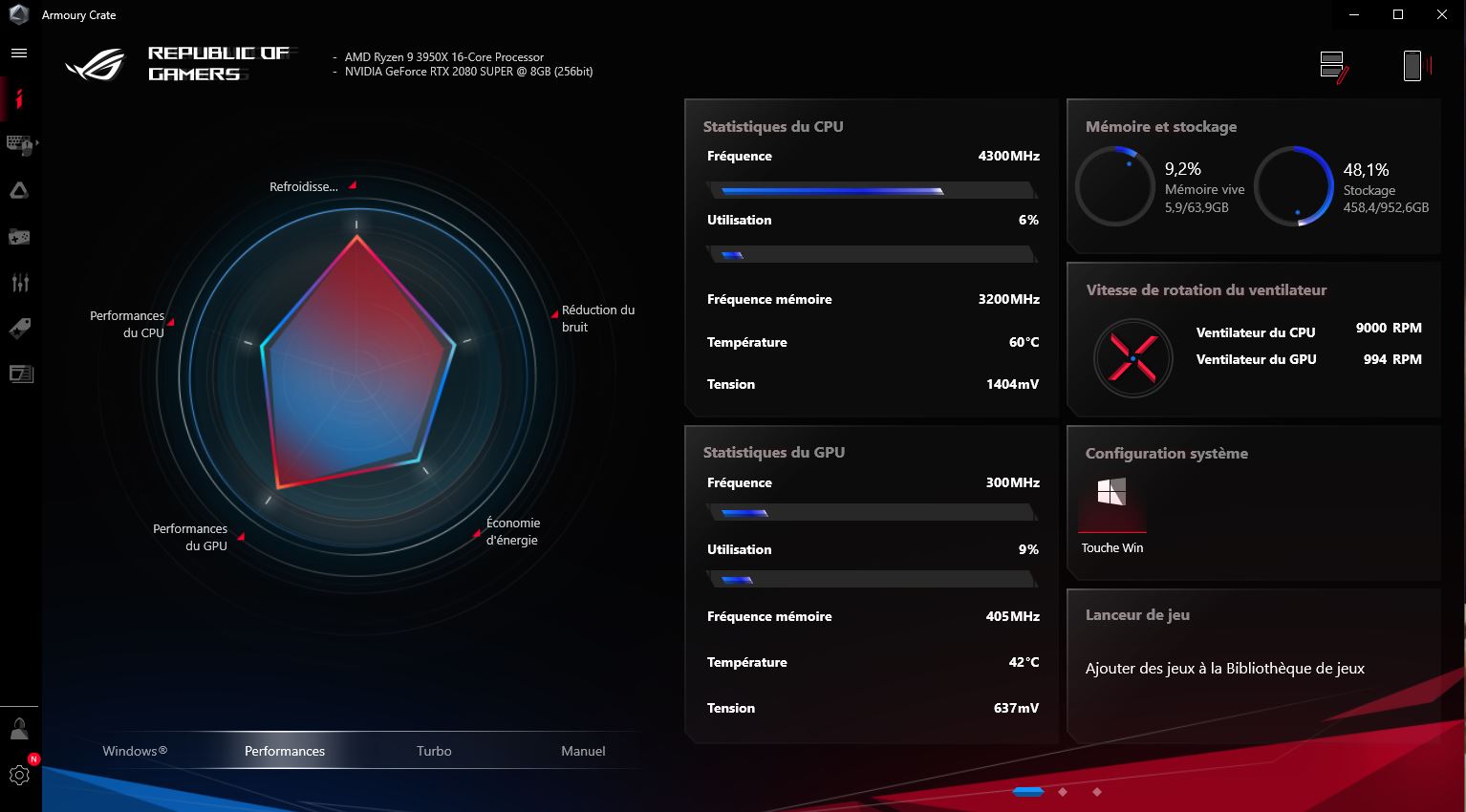The image size is (1466, 812).
Task: Click the NVIDIA GeForce RTX 2080 SUPER text
Action: (469, 72)
